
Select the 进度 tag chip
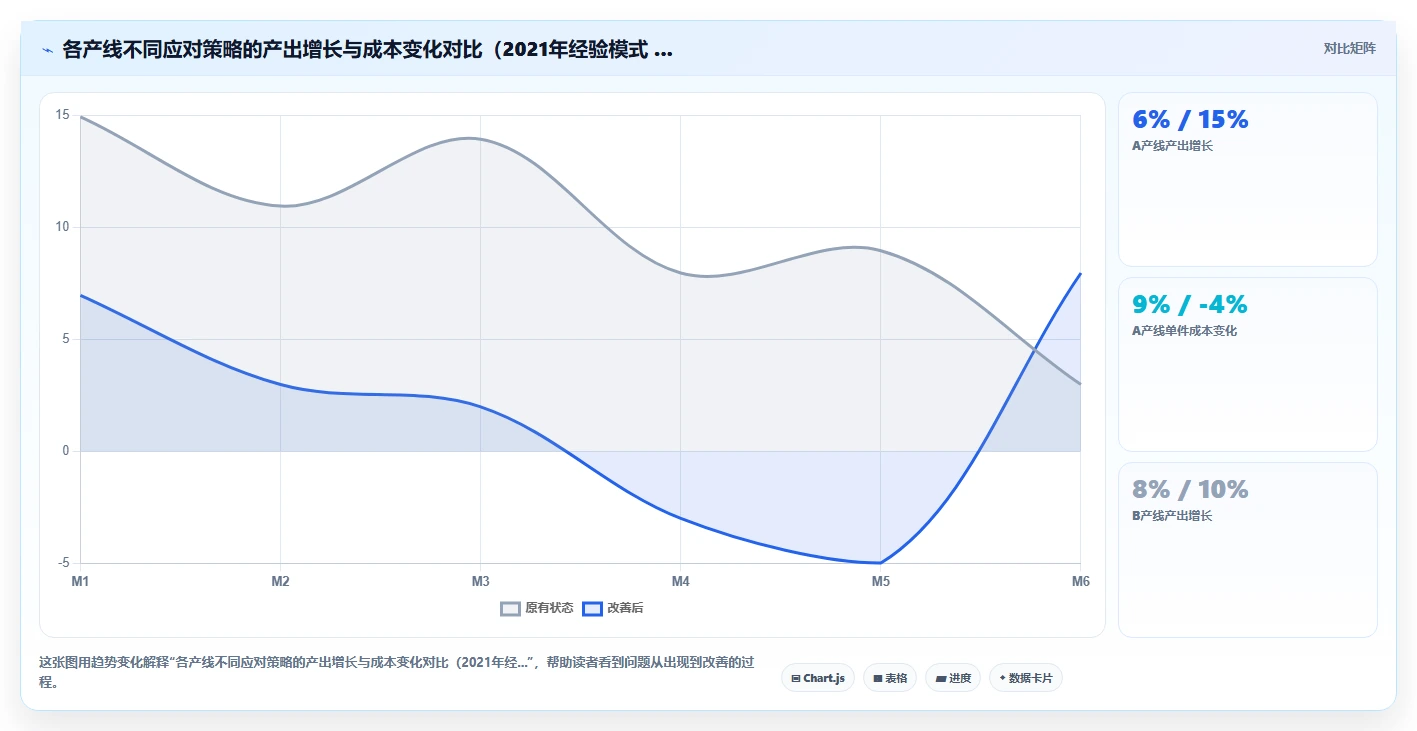953,678
